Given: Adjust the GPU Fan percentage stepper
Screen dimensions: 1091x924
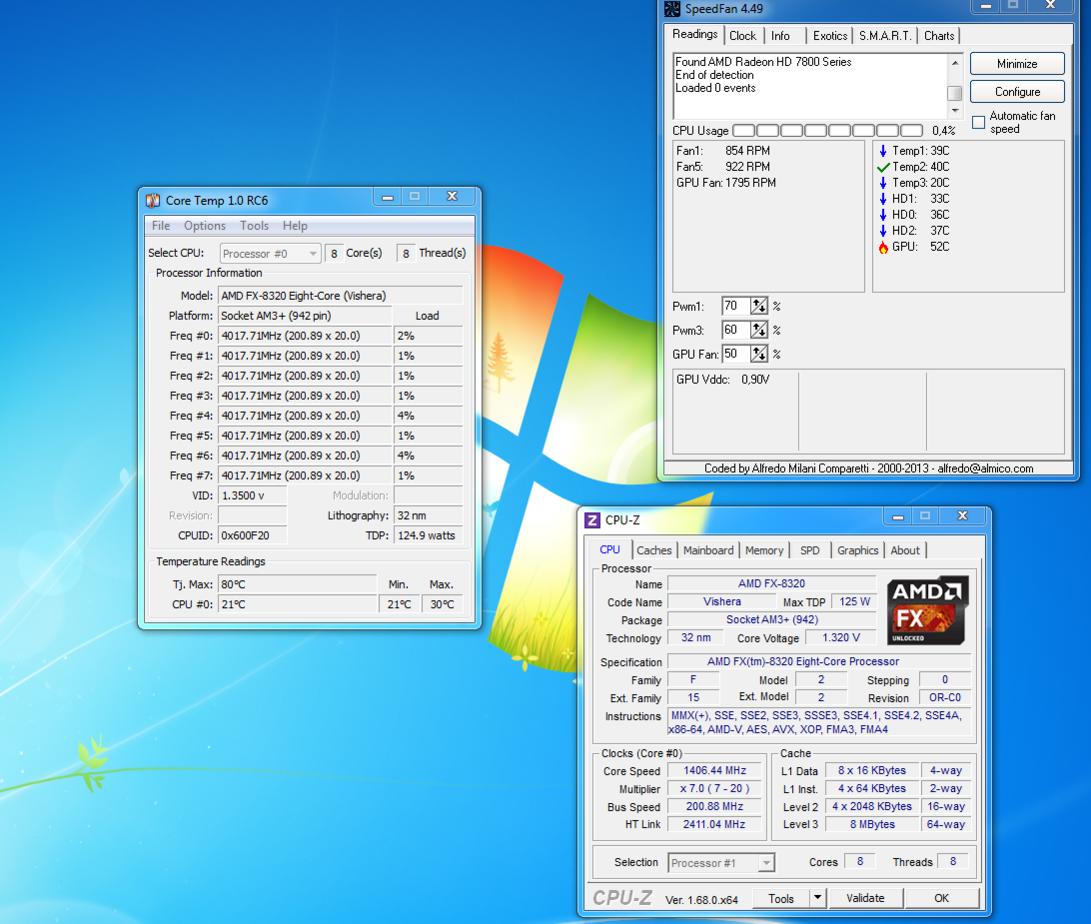Looking at the screenshot, I should coord(759,354).
